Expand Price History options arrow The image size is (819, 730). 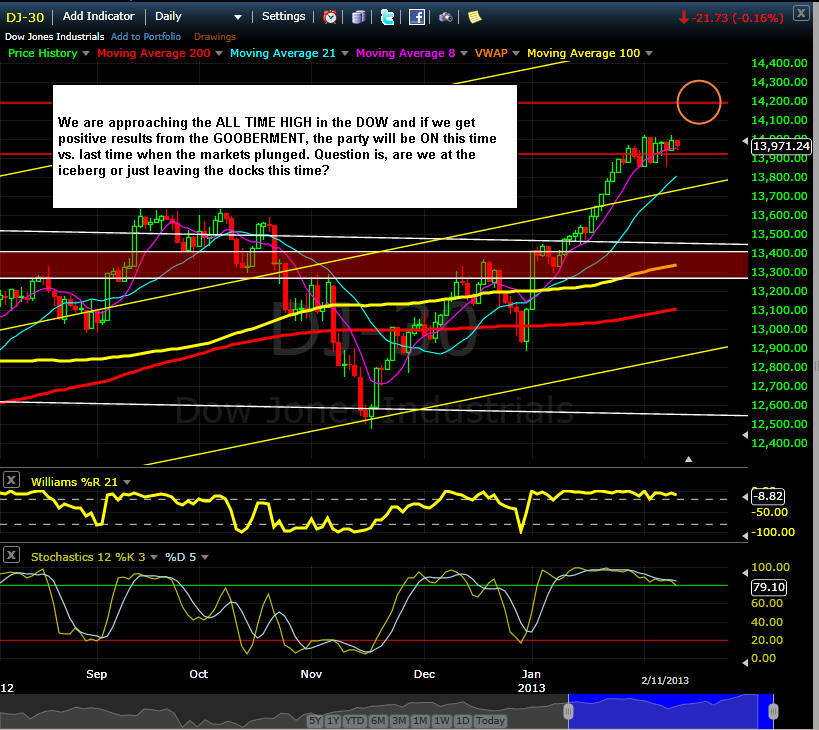86,53
